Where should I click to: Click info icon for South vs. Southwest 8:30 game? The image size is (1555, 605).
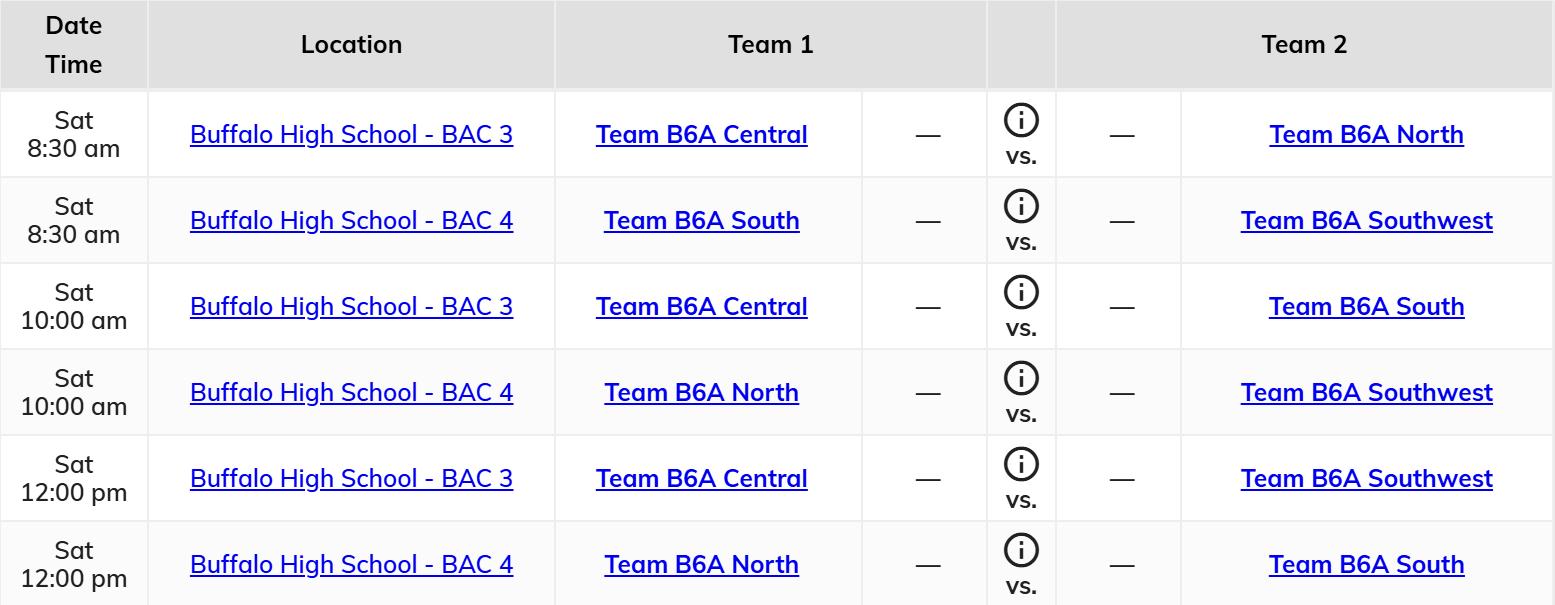coord(1021,207)
